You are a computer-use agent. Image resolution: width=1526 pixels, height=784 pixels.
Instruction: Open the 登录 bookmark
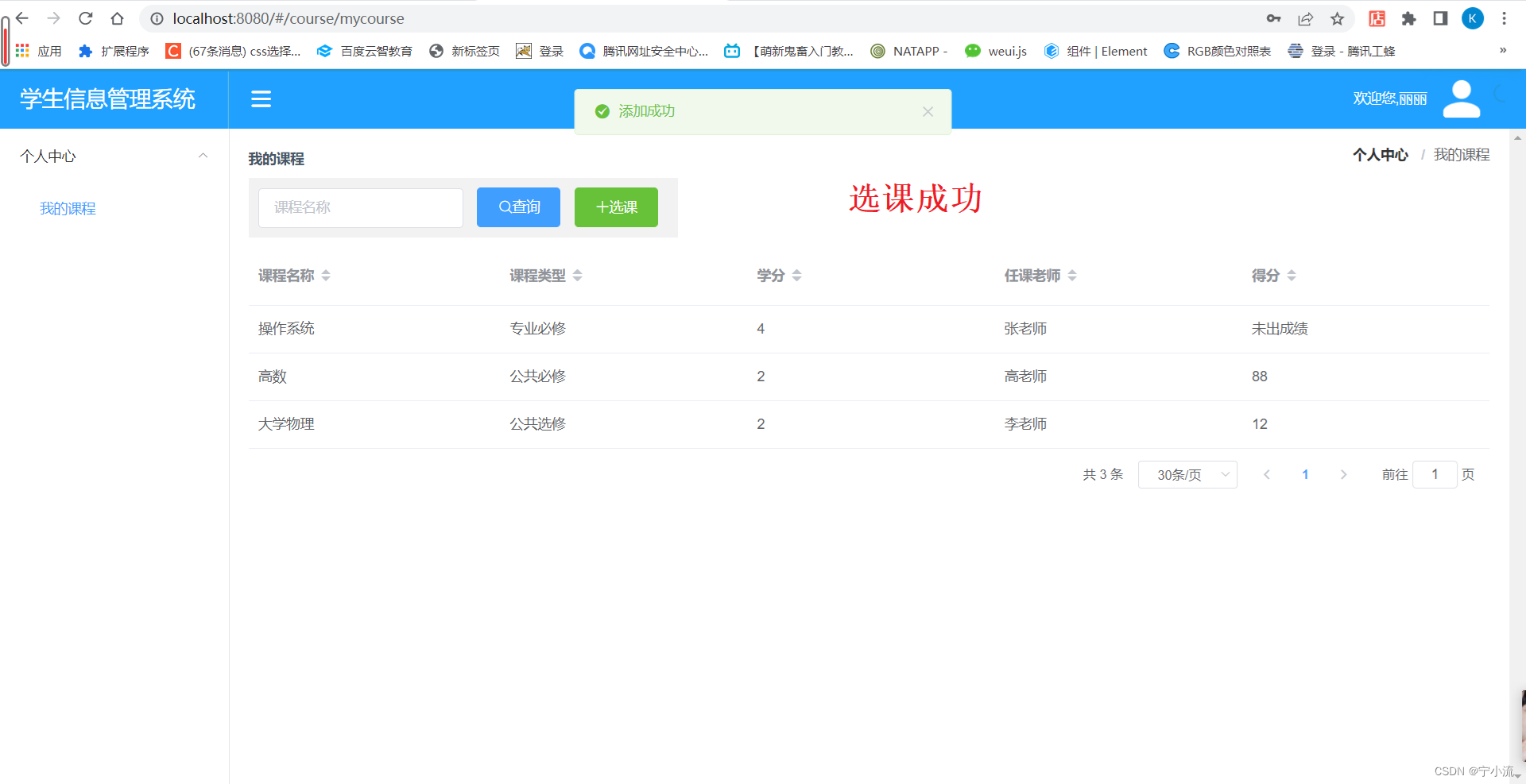tap(540, 51)
